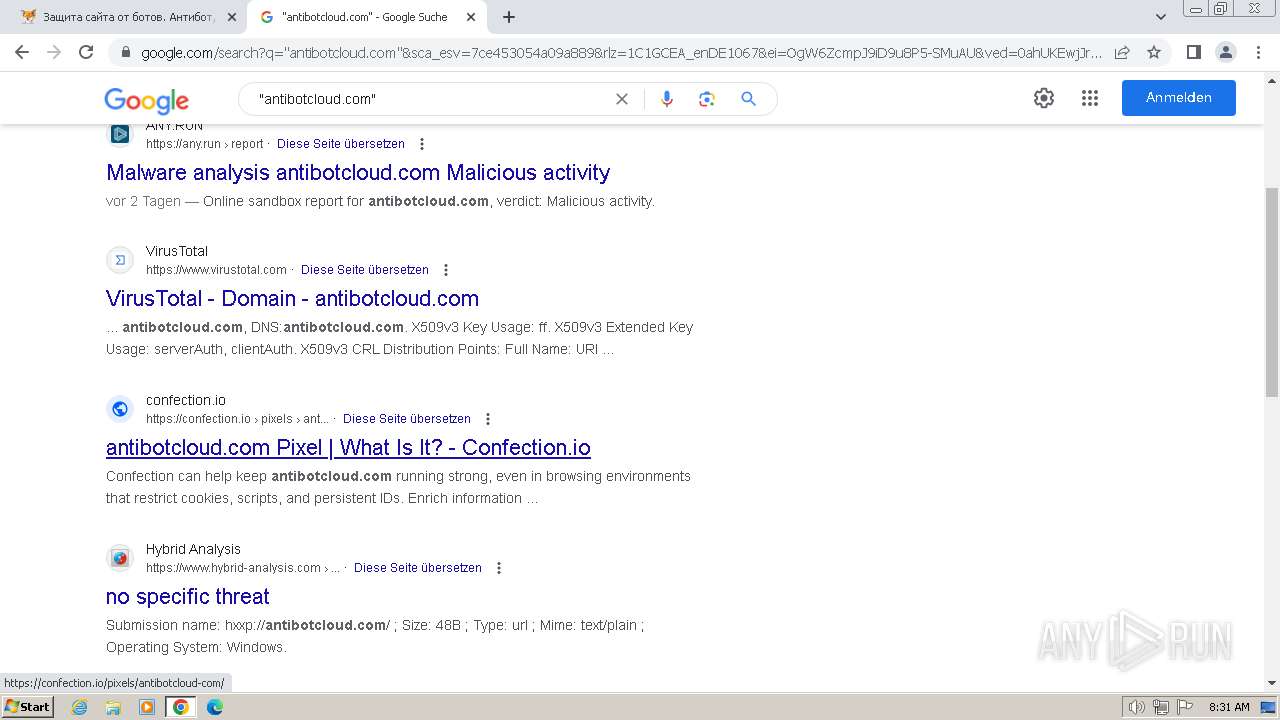Open Chrome side panel
Viewport: 1280px width, 720px height.
pyautogui.click(x=1193, y=52)
